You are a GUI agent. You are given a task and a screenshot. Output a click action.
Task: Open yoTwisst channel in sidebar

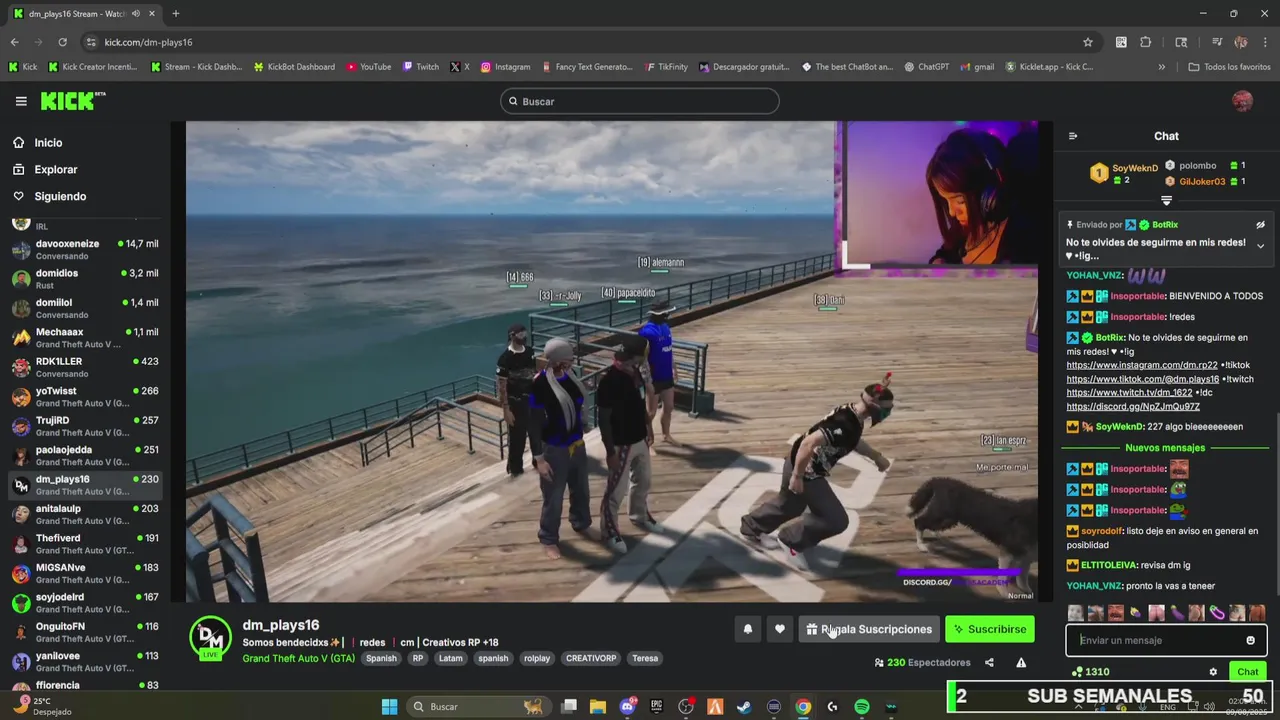point(85,397)
